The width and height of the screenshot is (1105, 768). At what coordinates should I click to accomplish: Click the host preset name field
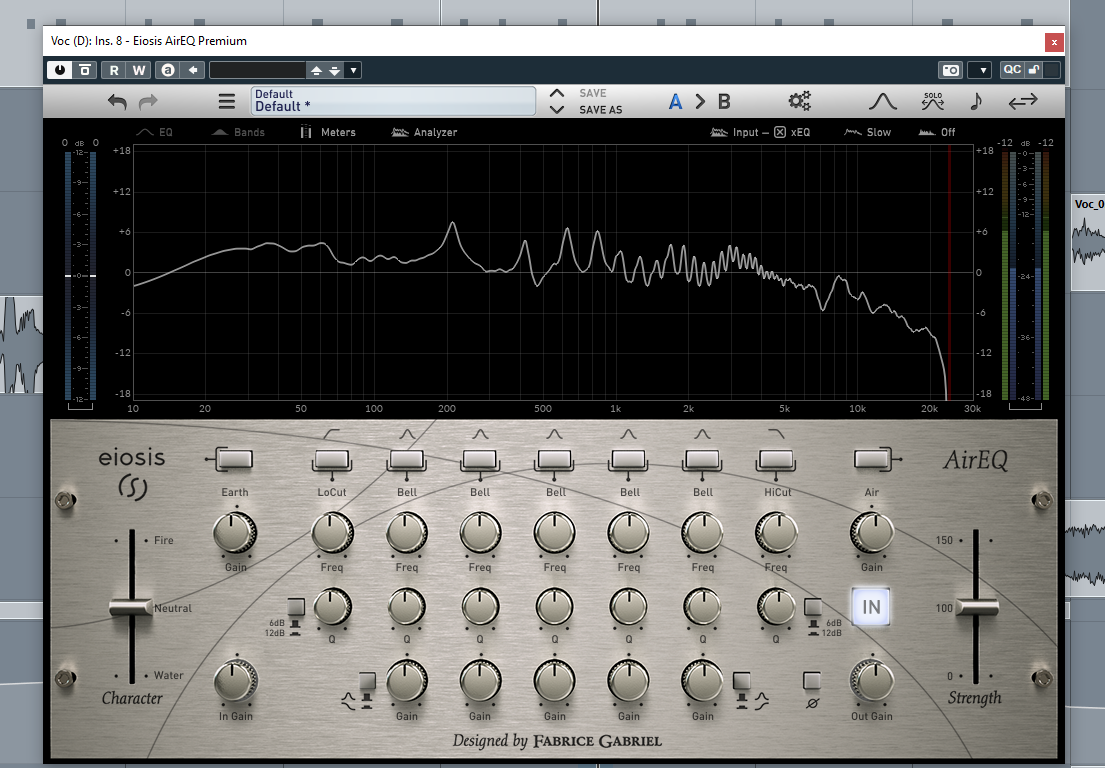[257, 70]
